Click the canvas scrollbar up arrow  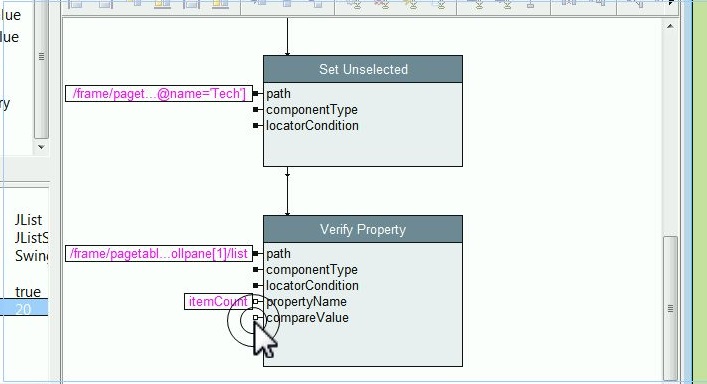[670, 26]
